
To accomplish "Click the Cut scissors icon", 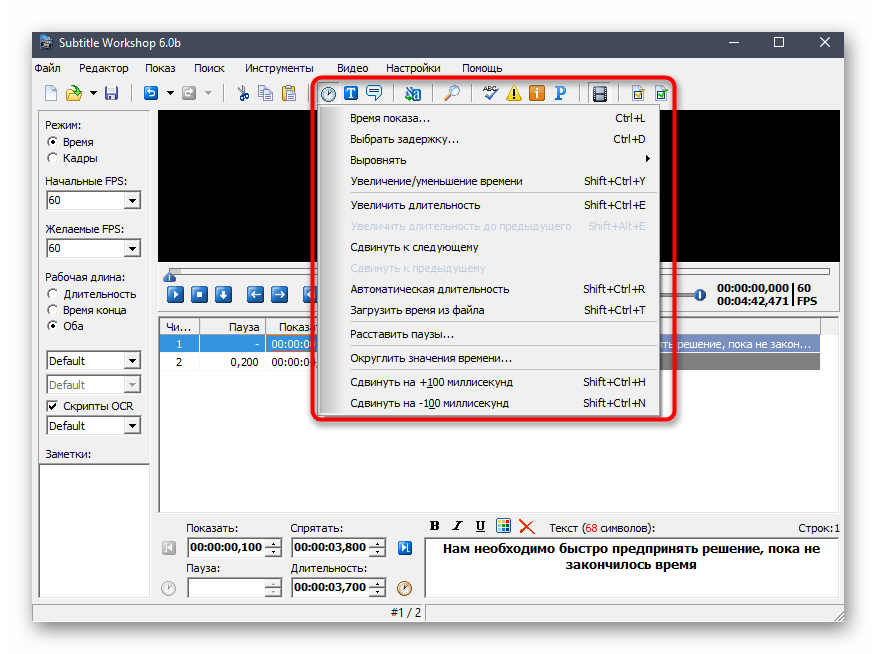I will (243, 93).
